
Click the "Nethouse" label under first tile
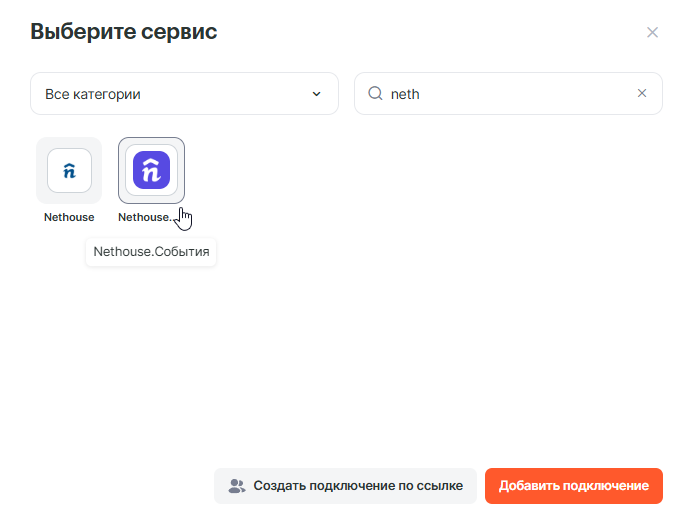point(69,217)
